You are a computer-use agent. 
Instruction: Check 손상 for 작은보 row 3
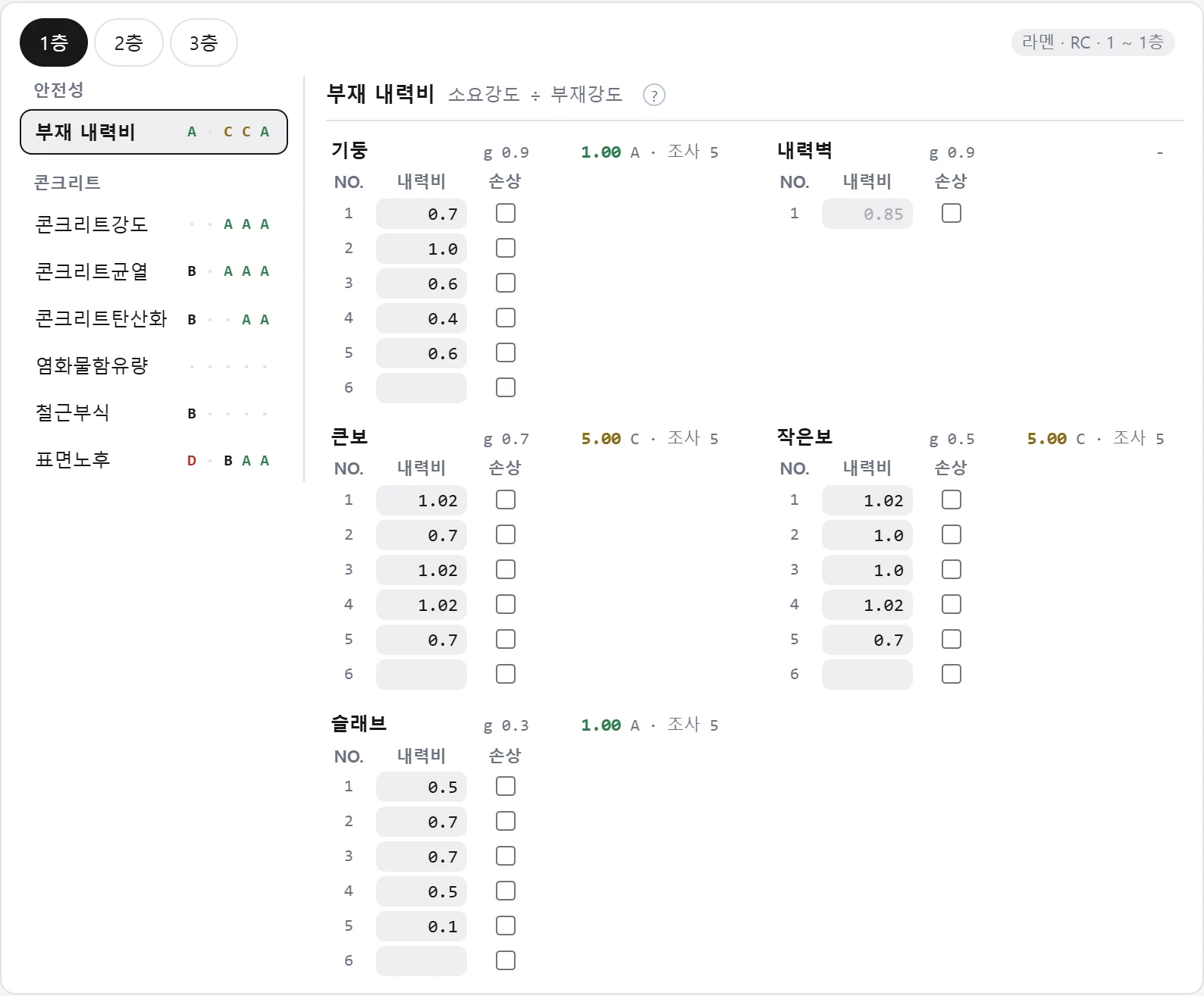coord(952,570)
